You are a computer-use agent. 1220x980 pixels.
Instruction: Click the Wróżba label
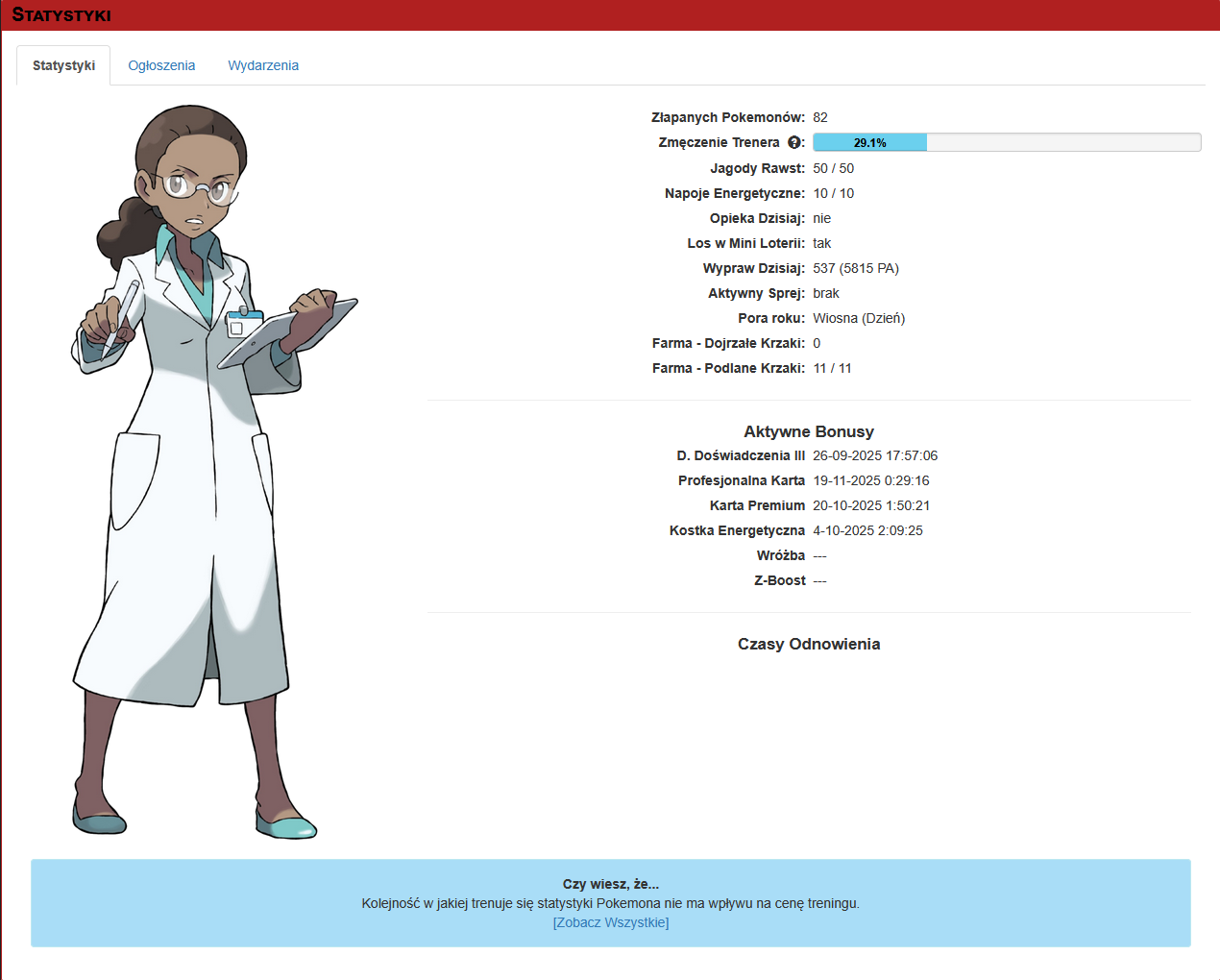pyautogui.click(x=780, y=555)
